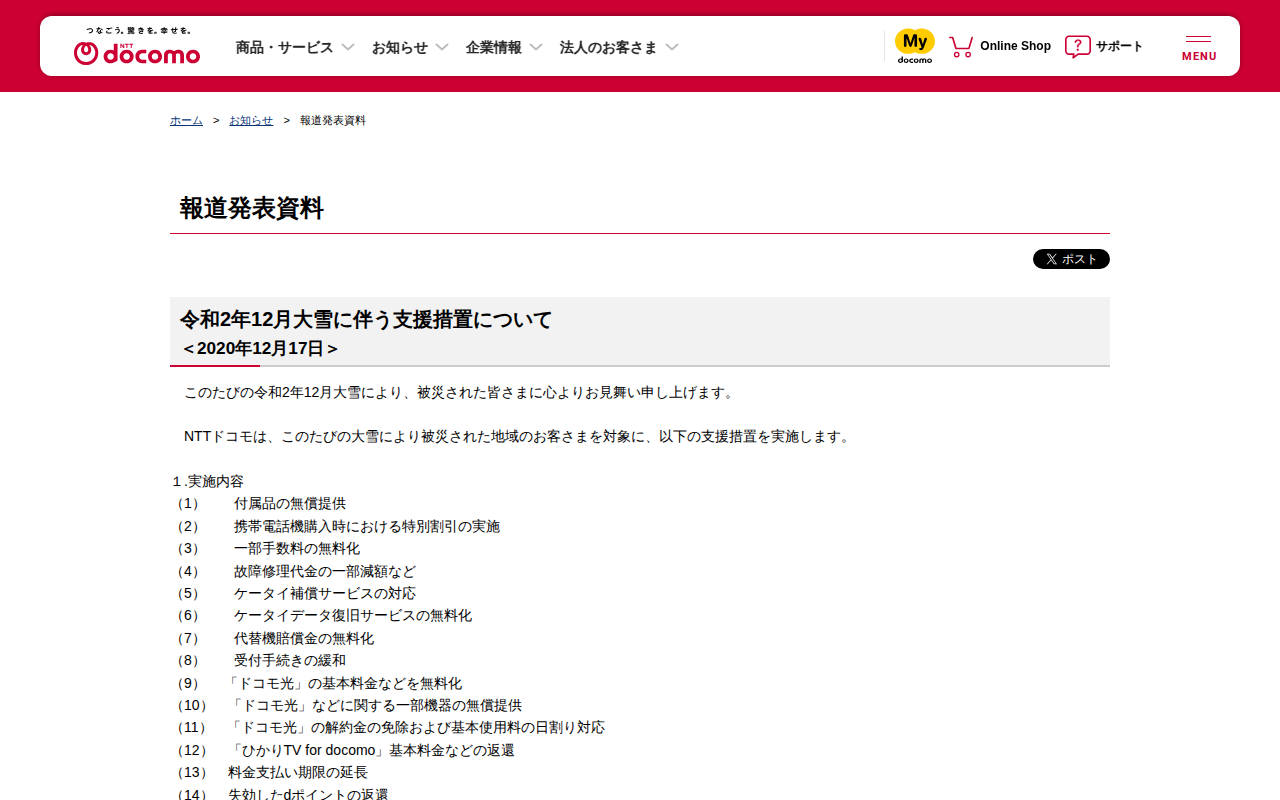Click item 故障修理代金の一部減額など
1280x800 pixels.
coord(325,571)
